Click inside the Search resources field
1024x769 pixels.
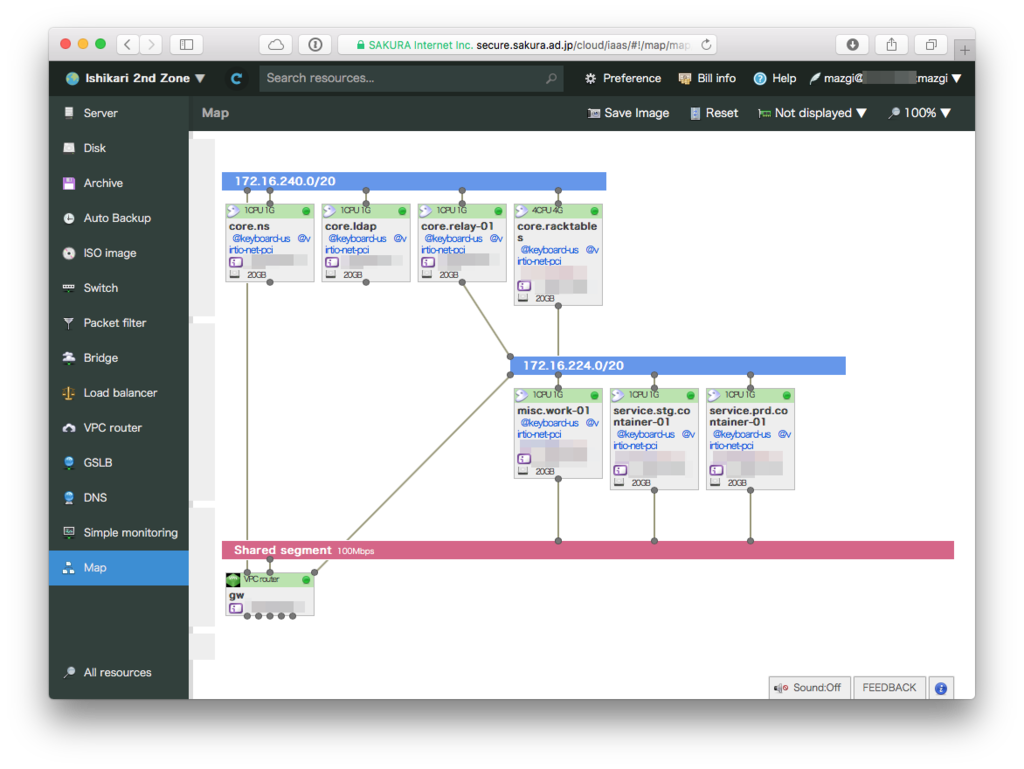point(400,78)
